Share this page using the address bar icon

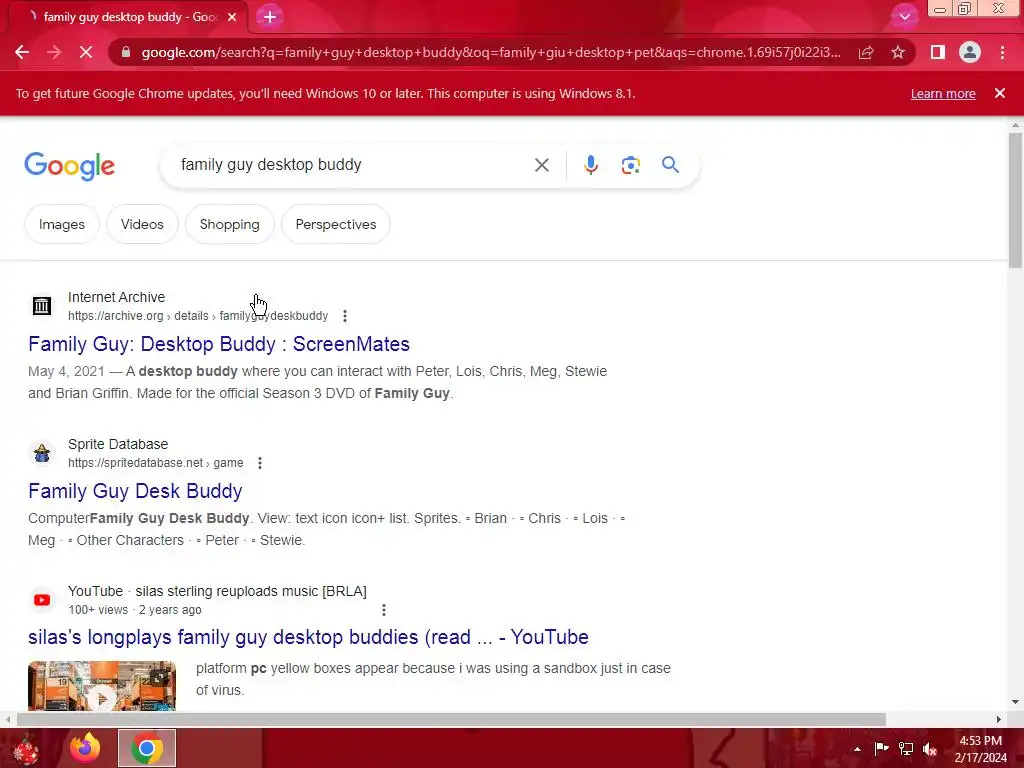point(866,52)
